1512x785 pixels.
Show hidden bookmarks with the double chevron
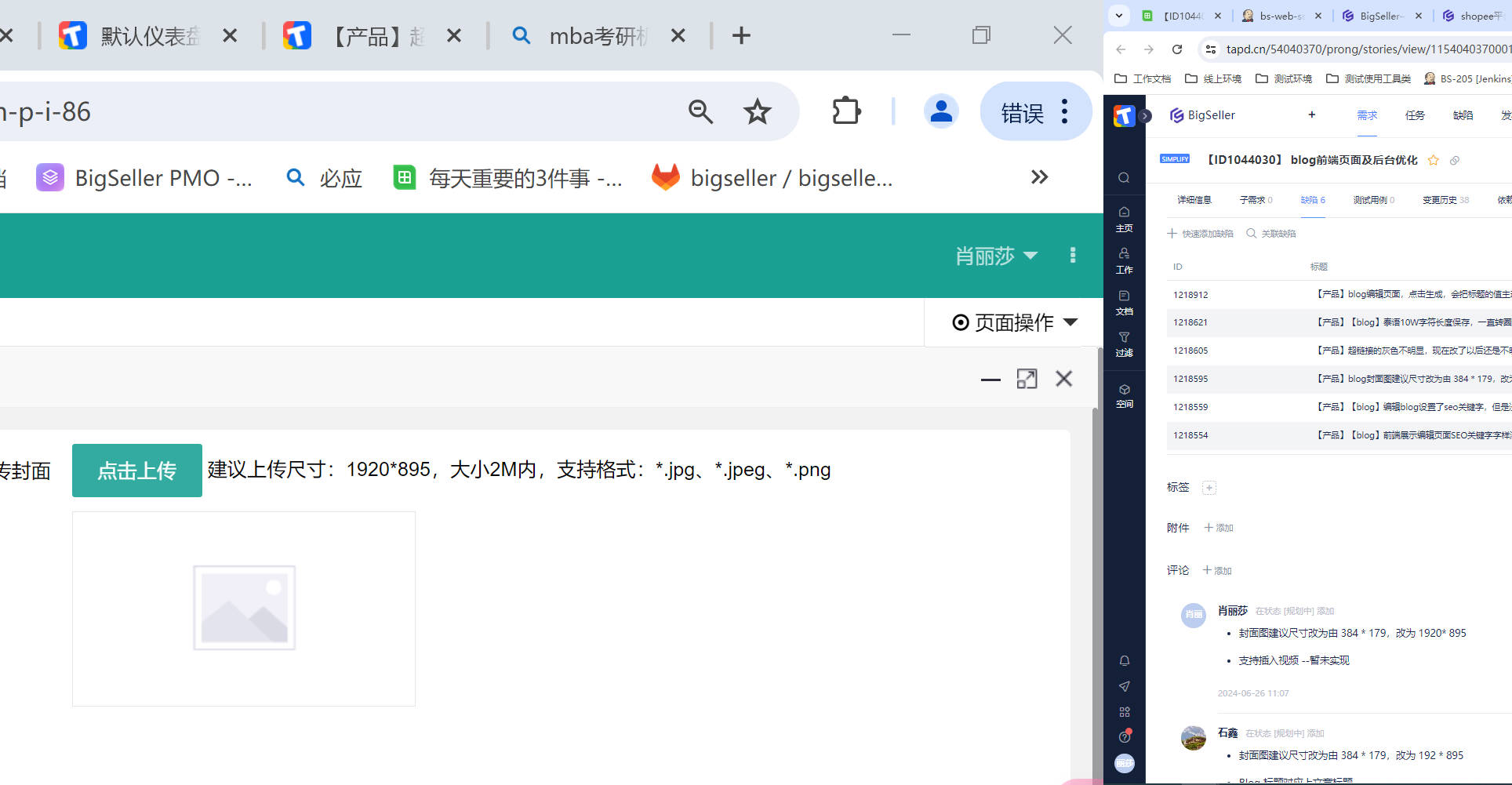point(1039,177)
